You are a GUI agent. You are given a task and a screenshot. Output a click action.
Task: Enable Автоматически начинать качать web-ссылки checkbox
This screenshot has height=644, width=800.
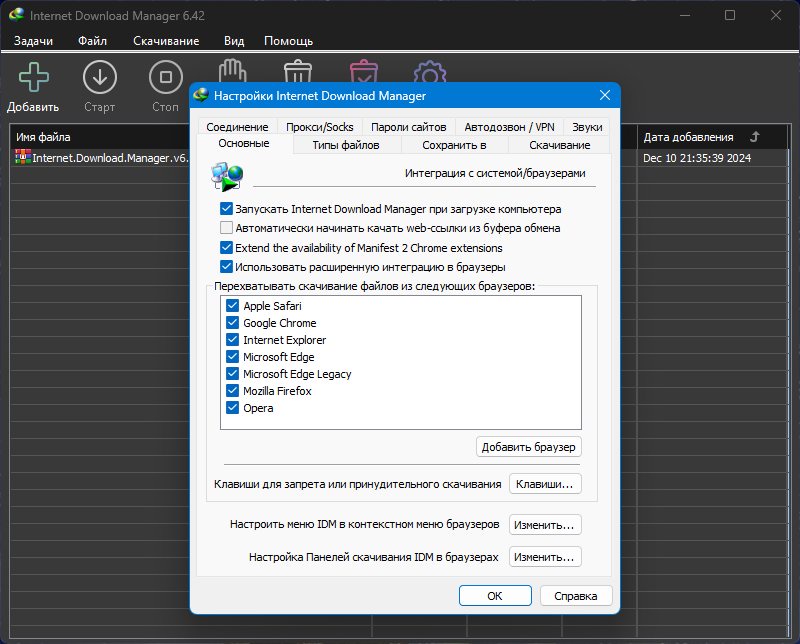click(x=226, y=228)
